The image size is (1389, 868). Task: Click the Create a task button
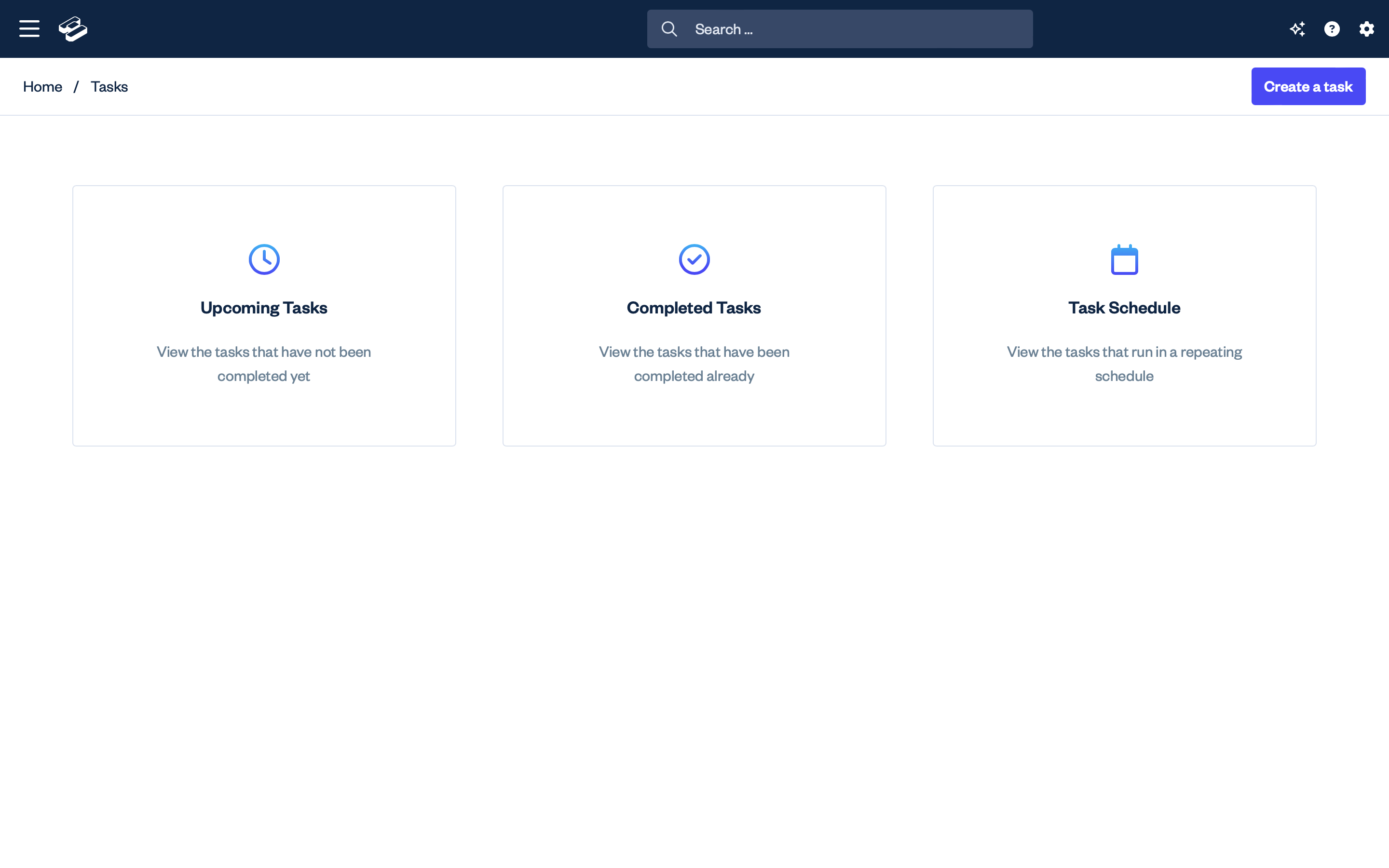1308,87
